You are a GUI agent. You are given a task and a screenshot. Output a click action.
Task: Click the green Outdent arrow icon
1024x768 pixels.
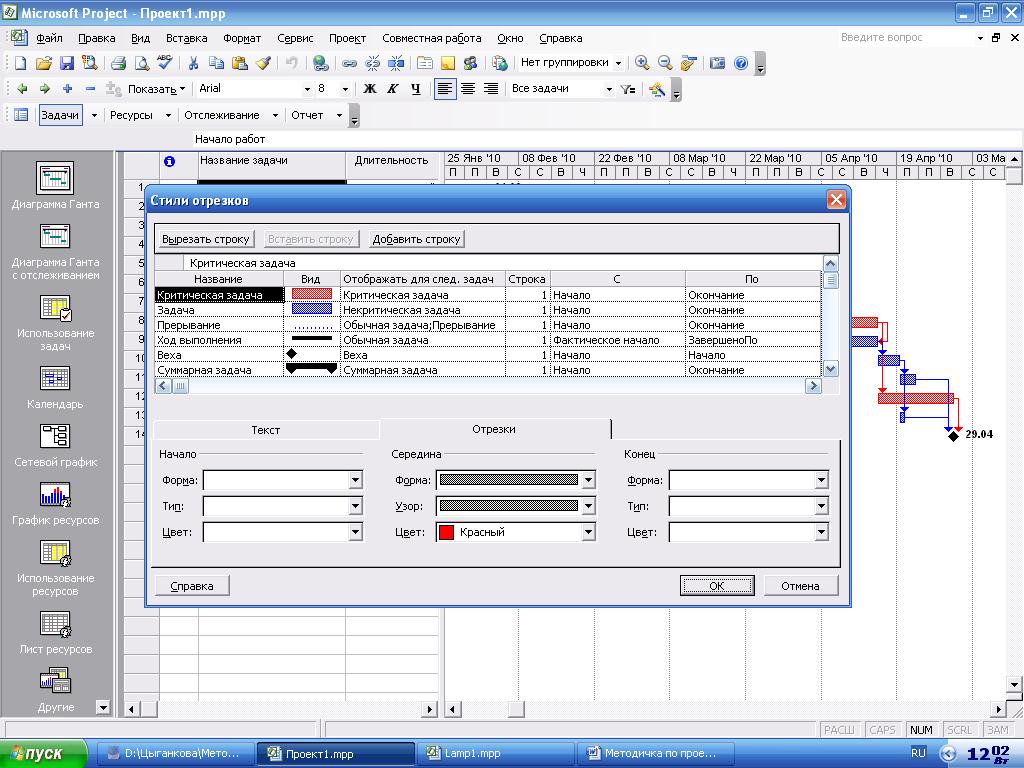tap(22, 89)
